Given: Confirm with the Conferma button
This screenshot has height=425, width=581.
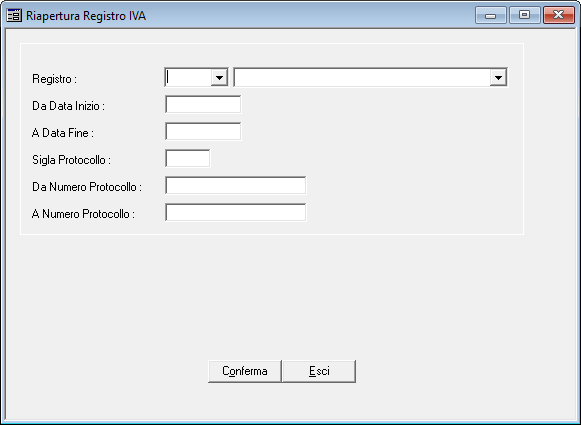Looking at the screenshot, I should (245, 371).
